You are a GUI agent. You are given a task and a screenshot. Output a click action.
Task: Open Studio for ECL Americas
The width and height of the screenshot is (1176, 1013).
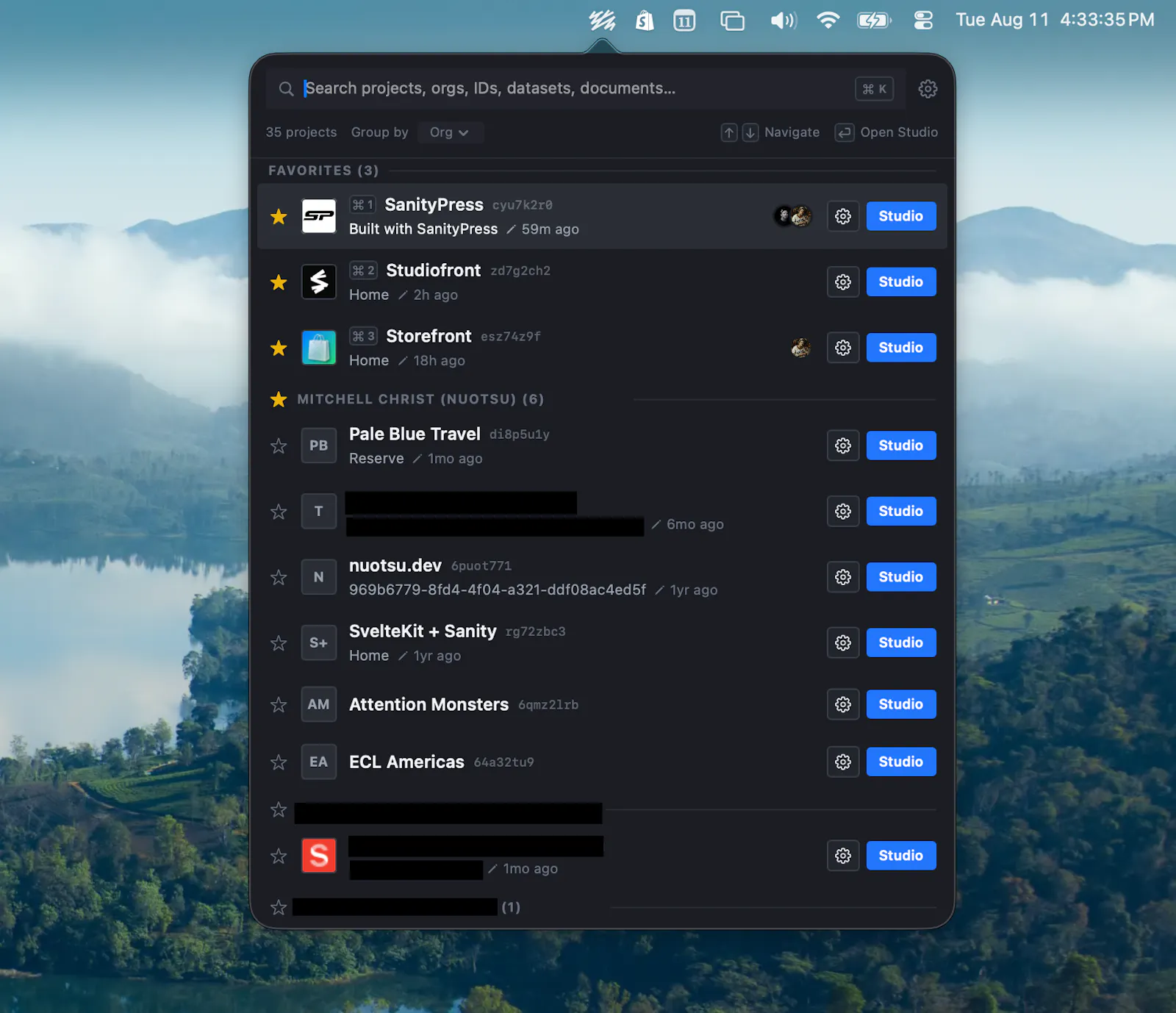(x=901, y=762)
